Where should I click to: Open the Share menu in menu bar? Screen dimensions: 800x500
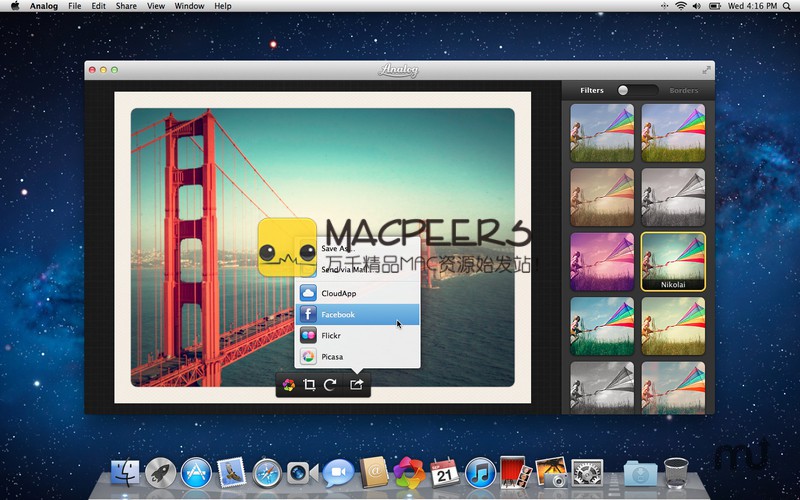[x=126, y=6]
